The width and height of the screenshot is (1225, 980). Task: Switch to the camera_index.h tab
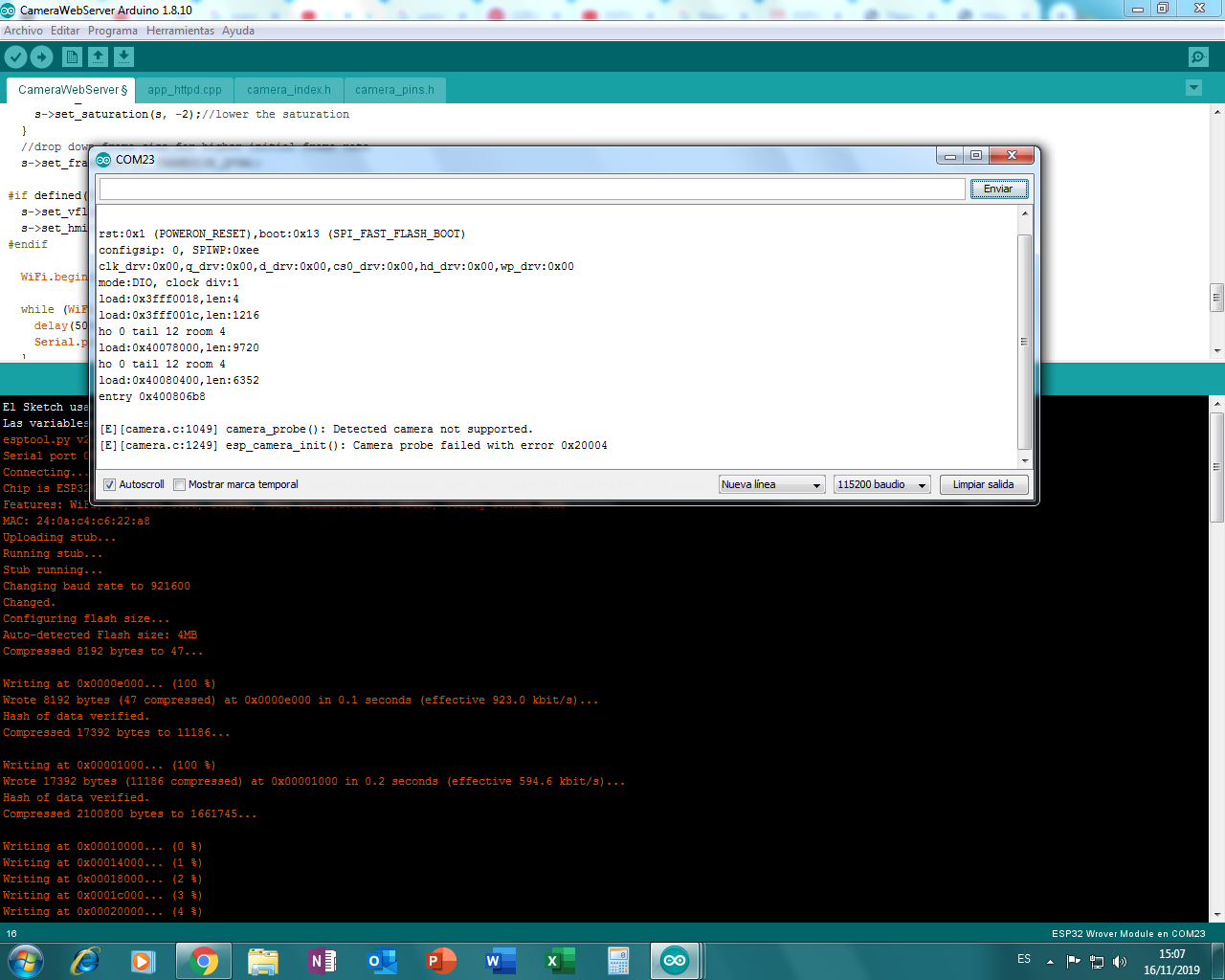click(x=289, y=90)
